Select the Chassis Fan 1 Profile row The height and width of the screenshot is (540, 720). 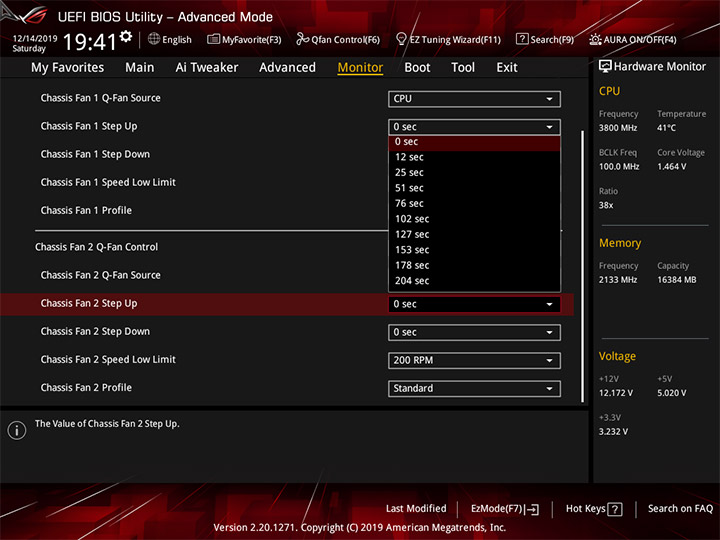click(x=86, y=210)
